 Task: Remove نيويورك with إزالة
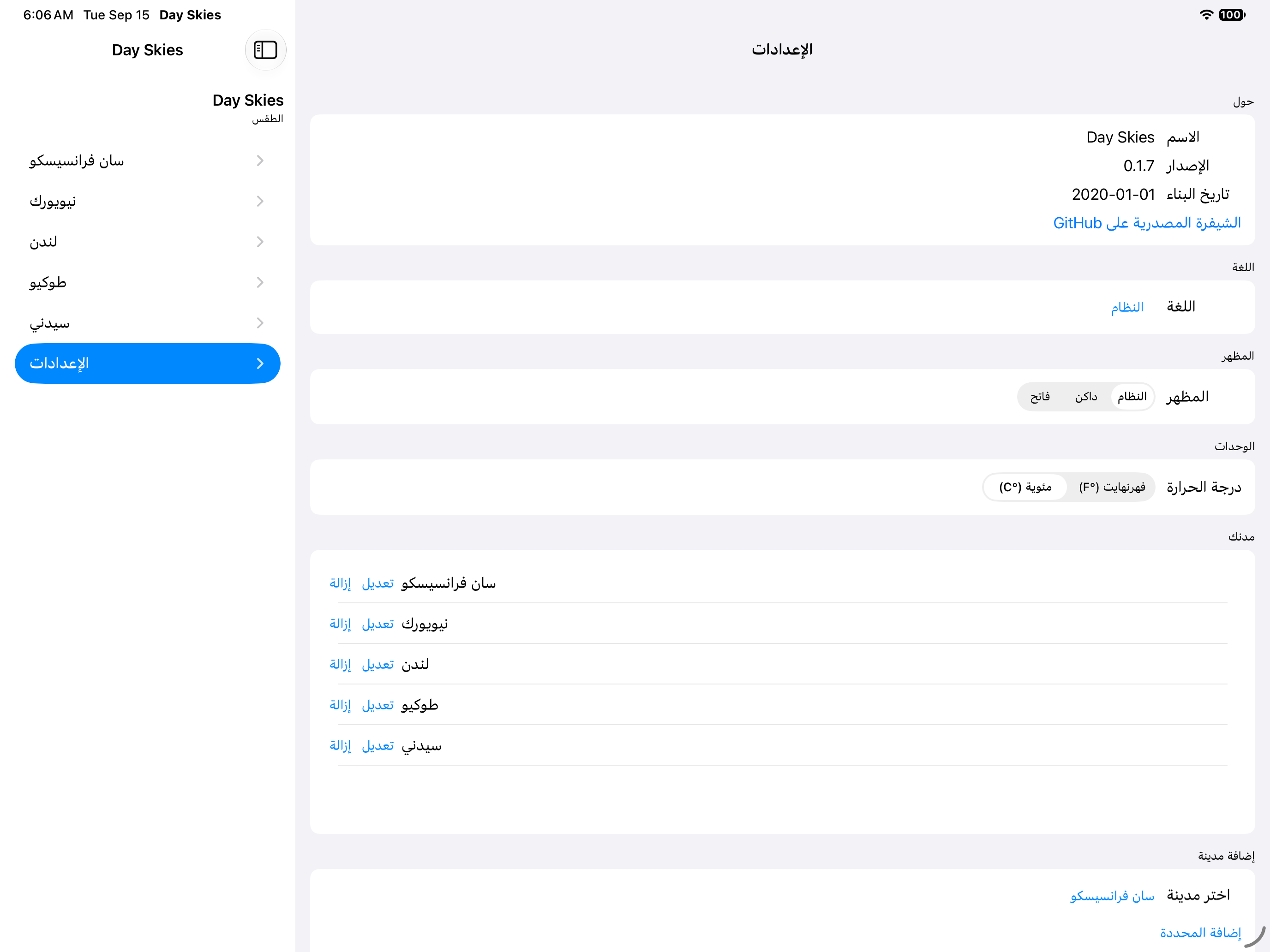(340, 624)
